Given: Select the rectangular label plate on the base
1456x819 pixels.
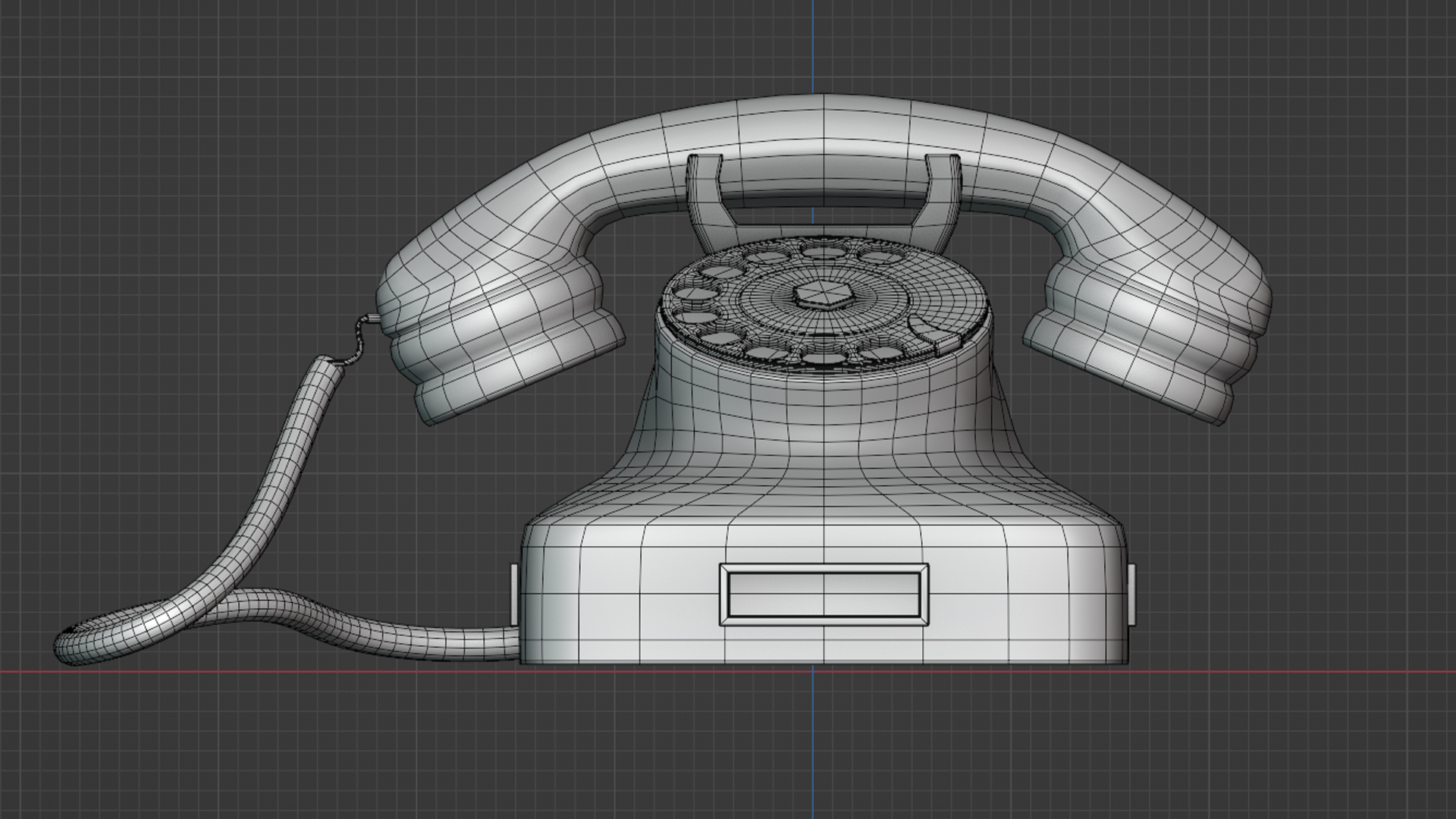Looking at the screenshot, I should tap(824, 595).
